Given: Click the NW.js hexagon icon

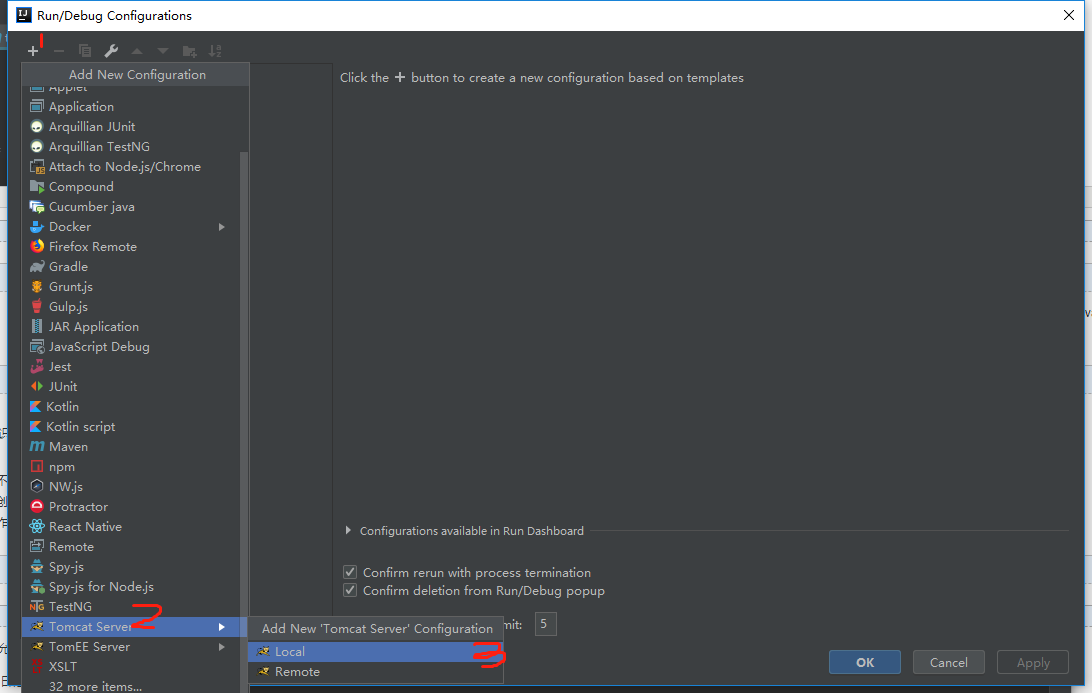Looking at the screenshot, I should point(37,487).
